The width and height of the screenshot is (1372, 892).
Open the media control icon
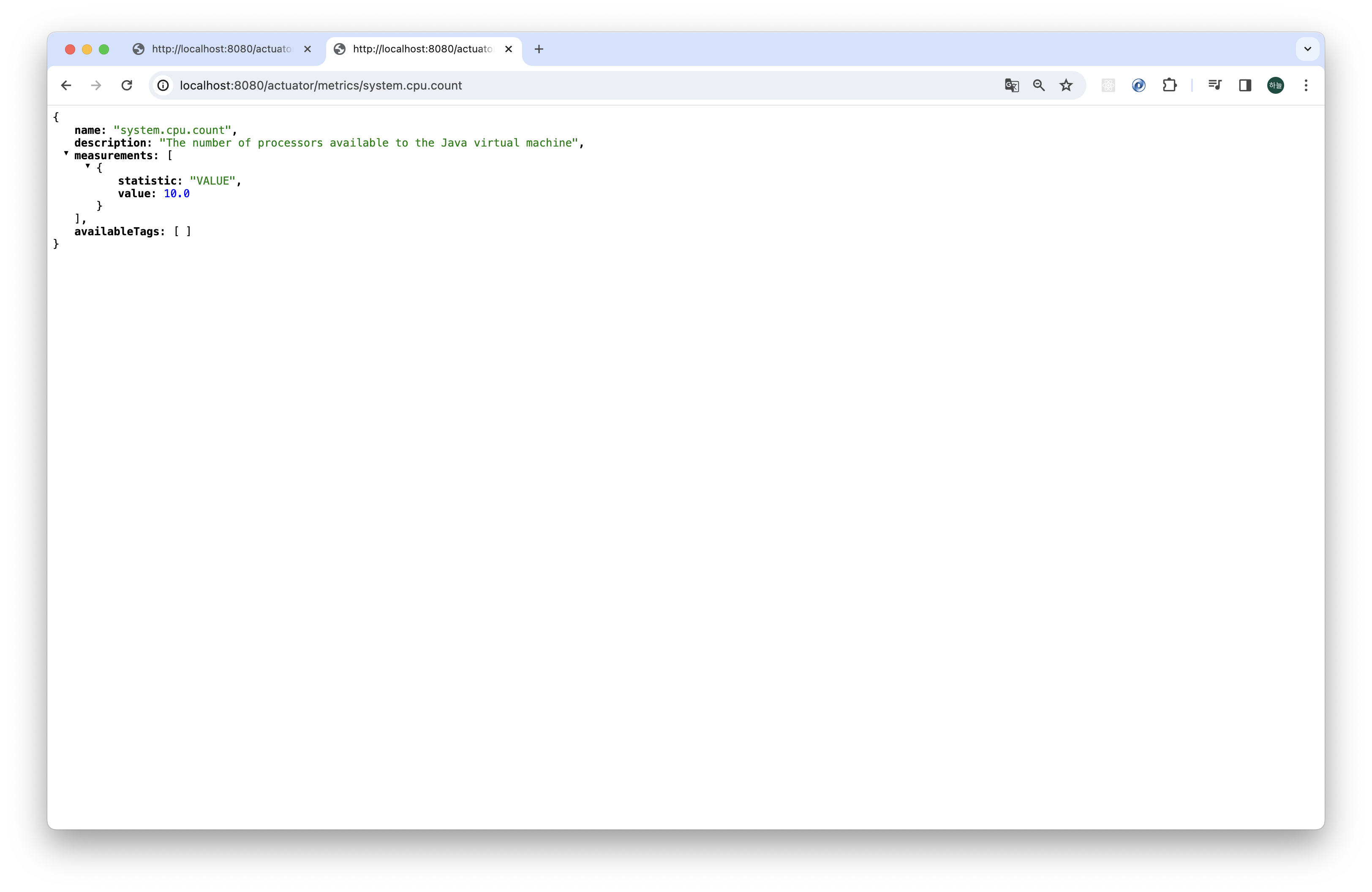[x=1214, y=85]
